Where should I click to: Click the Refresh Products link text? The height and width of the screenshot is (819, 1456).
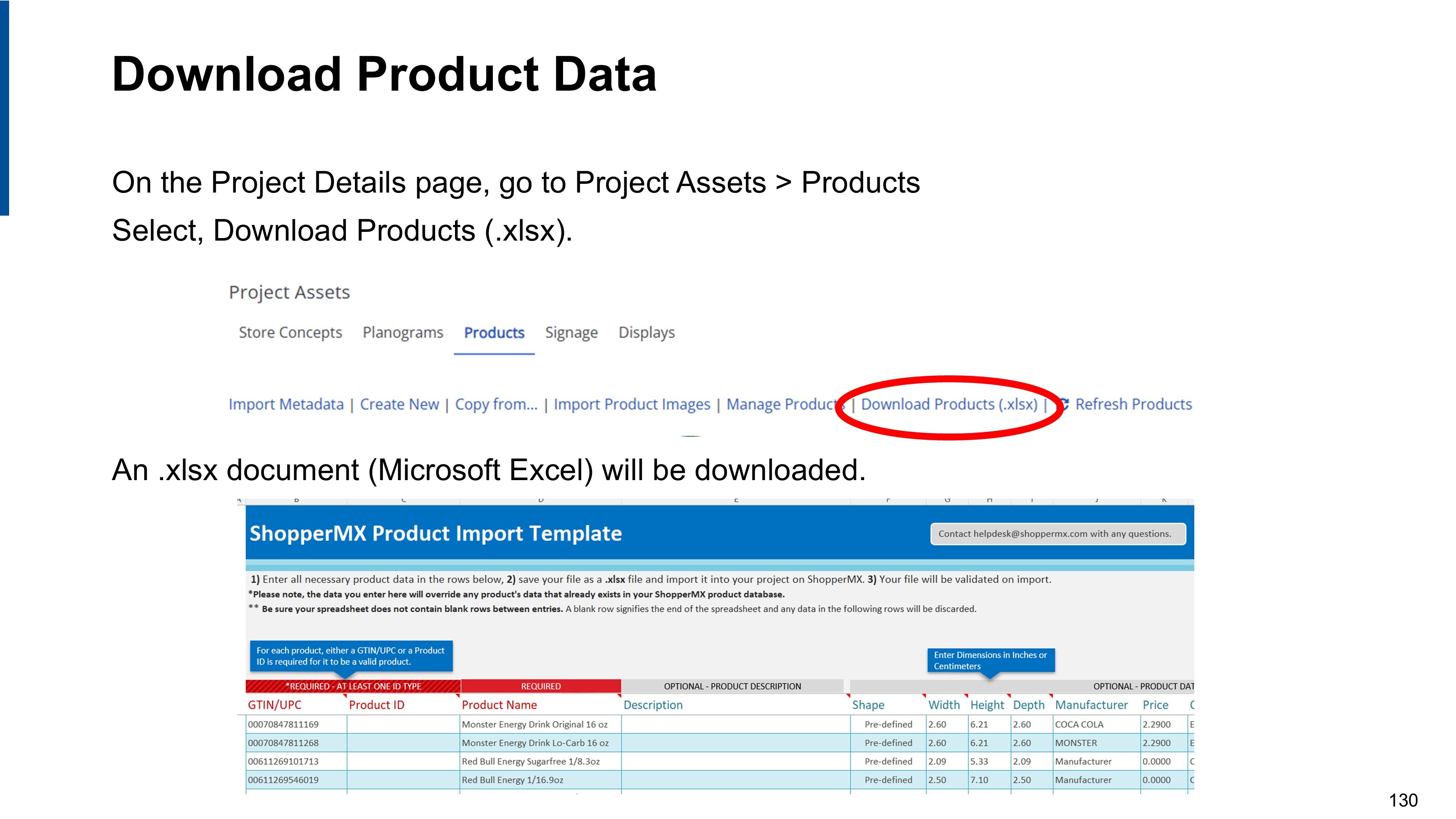coord(1133,404)
